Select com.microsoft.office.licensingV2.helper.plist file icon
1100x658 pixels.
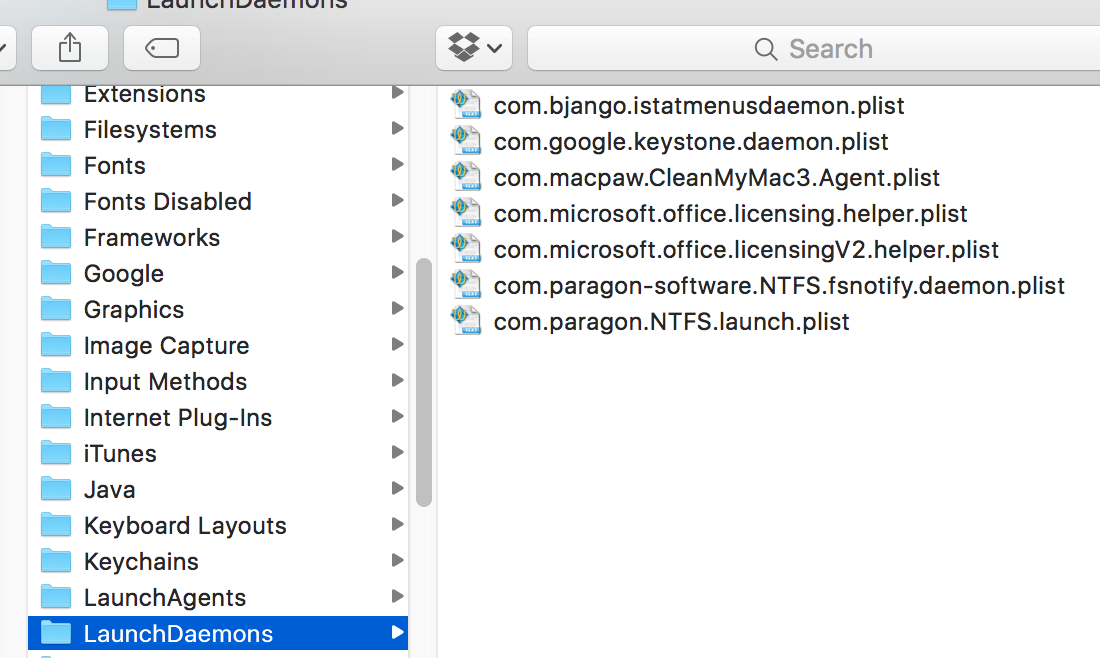click(464, 249)
